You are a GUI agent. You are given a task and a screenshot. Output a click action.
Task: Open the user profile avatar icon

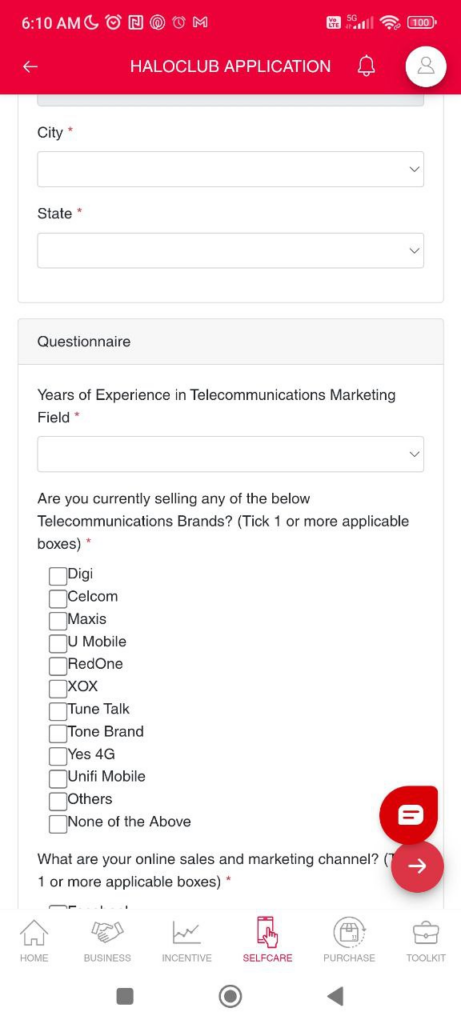click(426, 66)
